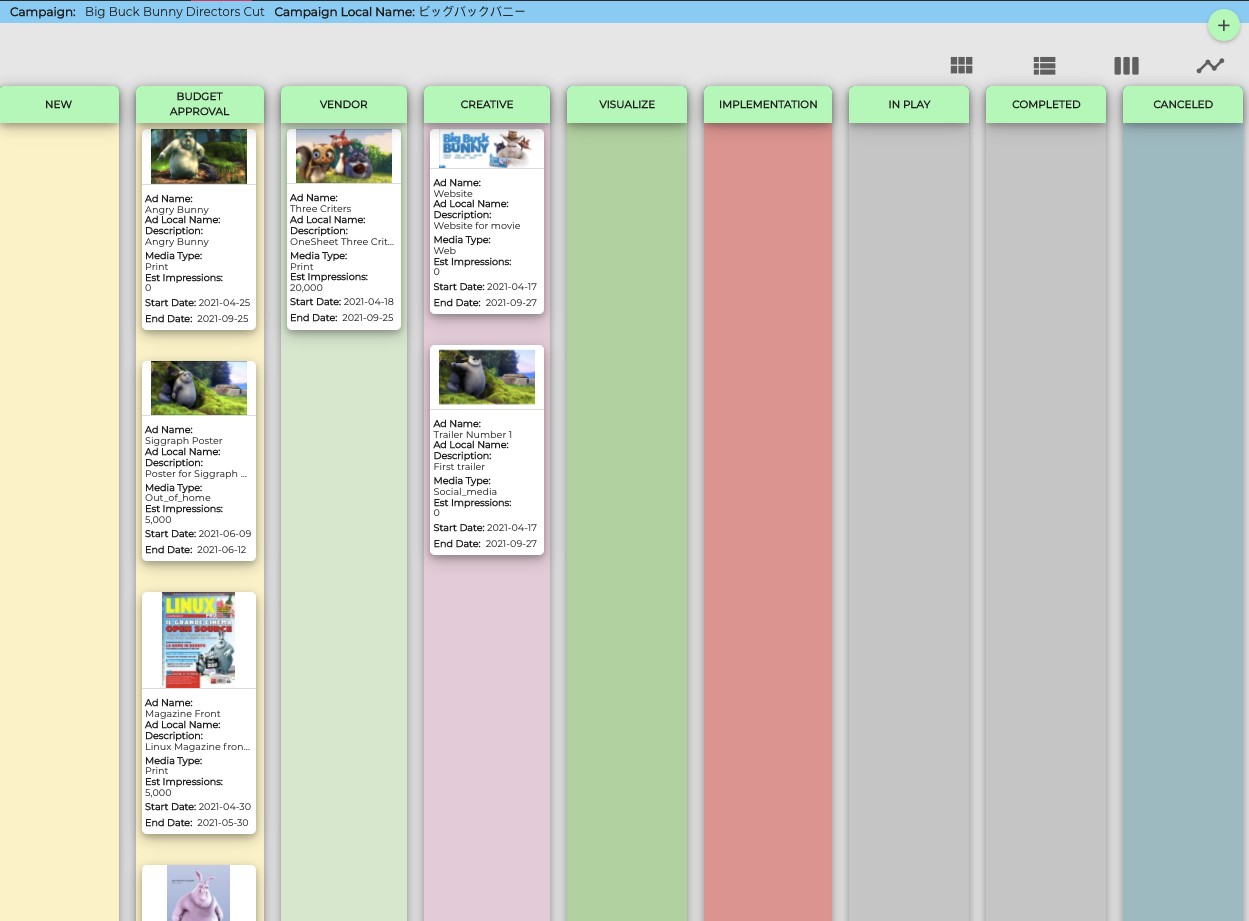This screenshot has height=921, width=1249.
Task: Open the line chart view icon
Action: click(1210, 66)
